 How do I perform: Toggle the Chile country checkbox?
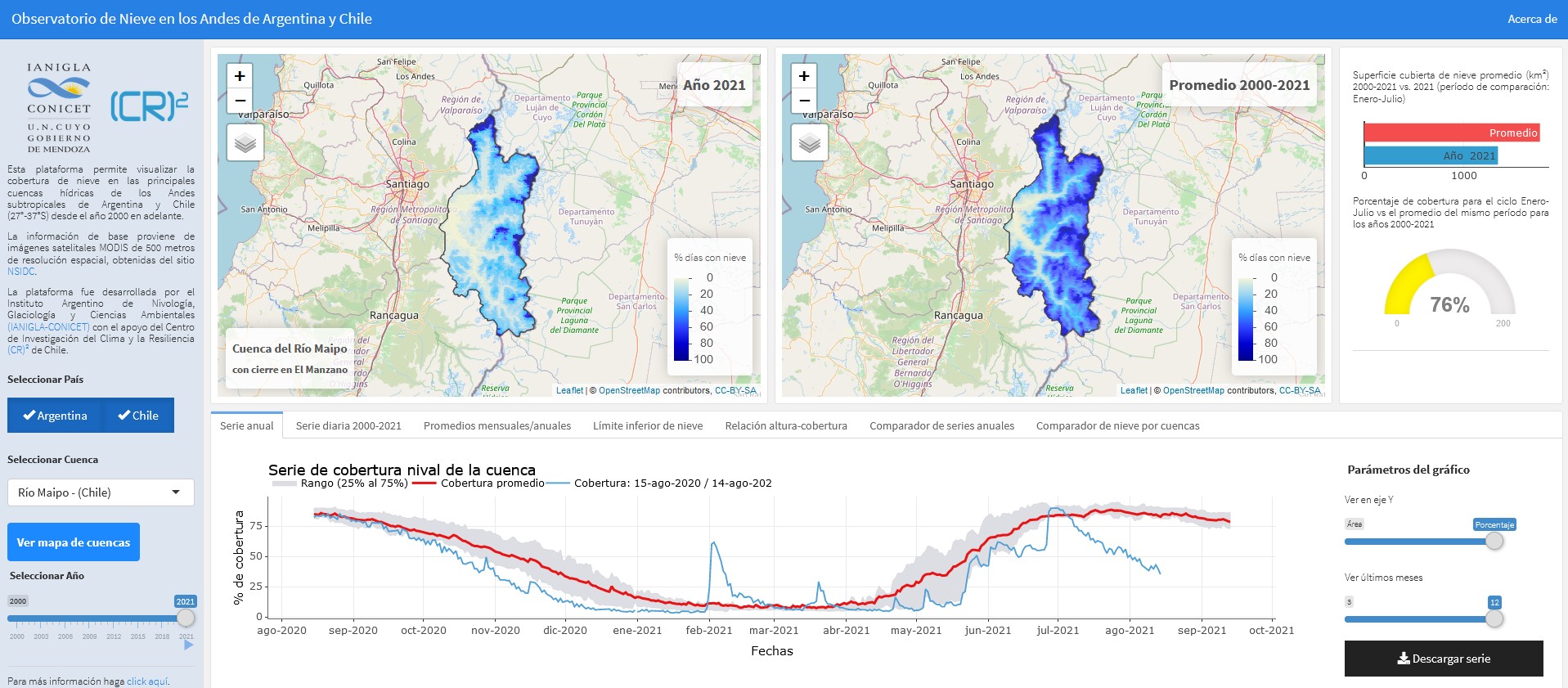point(138,416)
